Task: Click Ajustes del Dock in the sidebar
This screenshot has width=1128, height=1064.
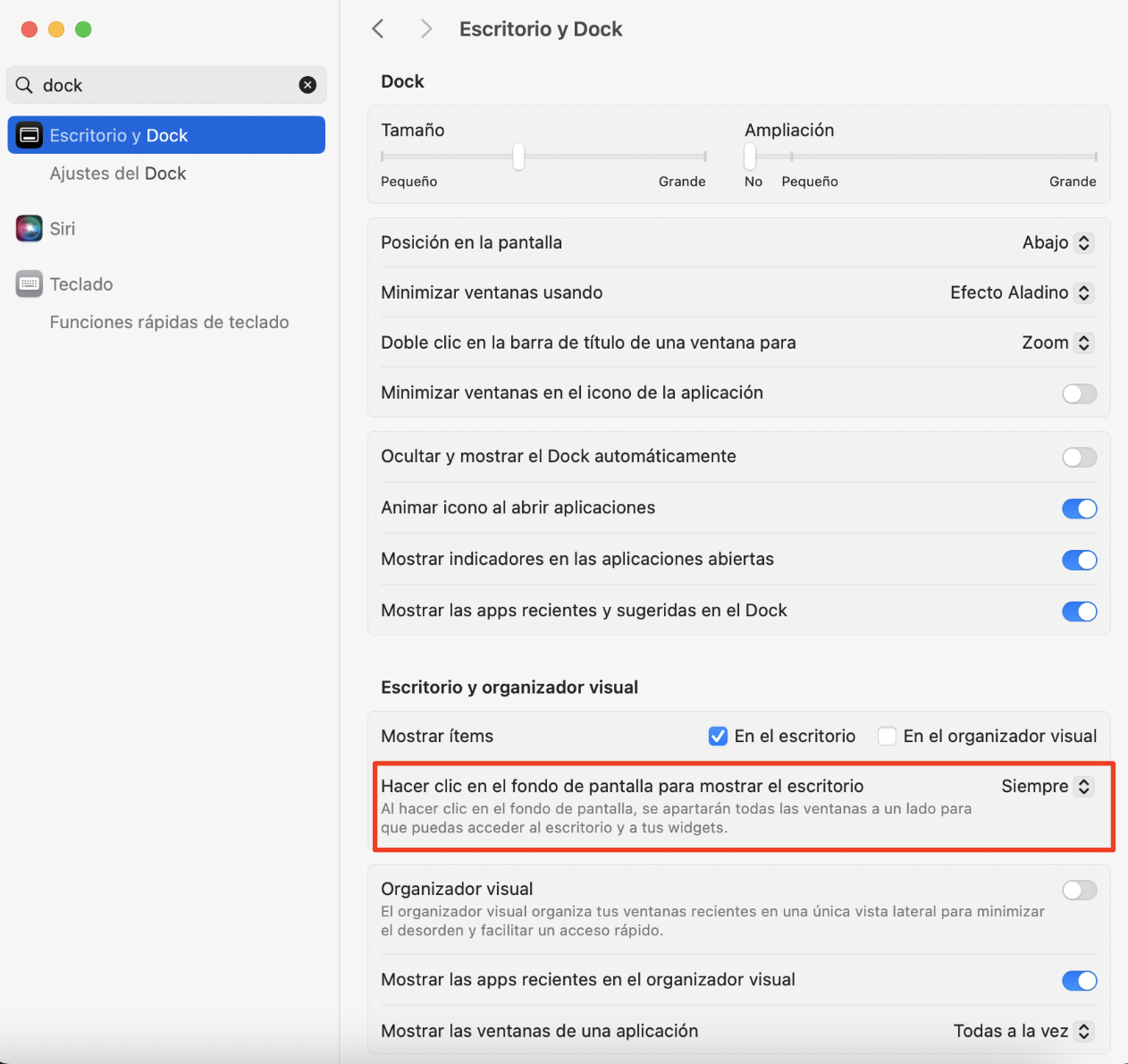Action: (x=118, y=173)
